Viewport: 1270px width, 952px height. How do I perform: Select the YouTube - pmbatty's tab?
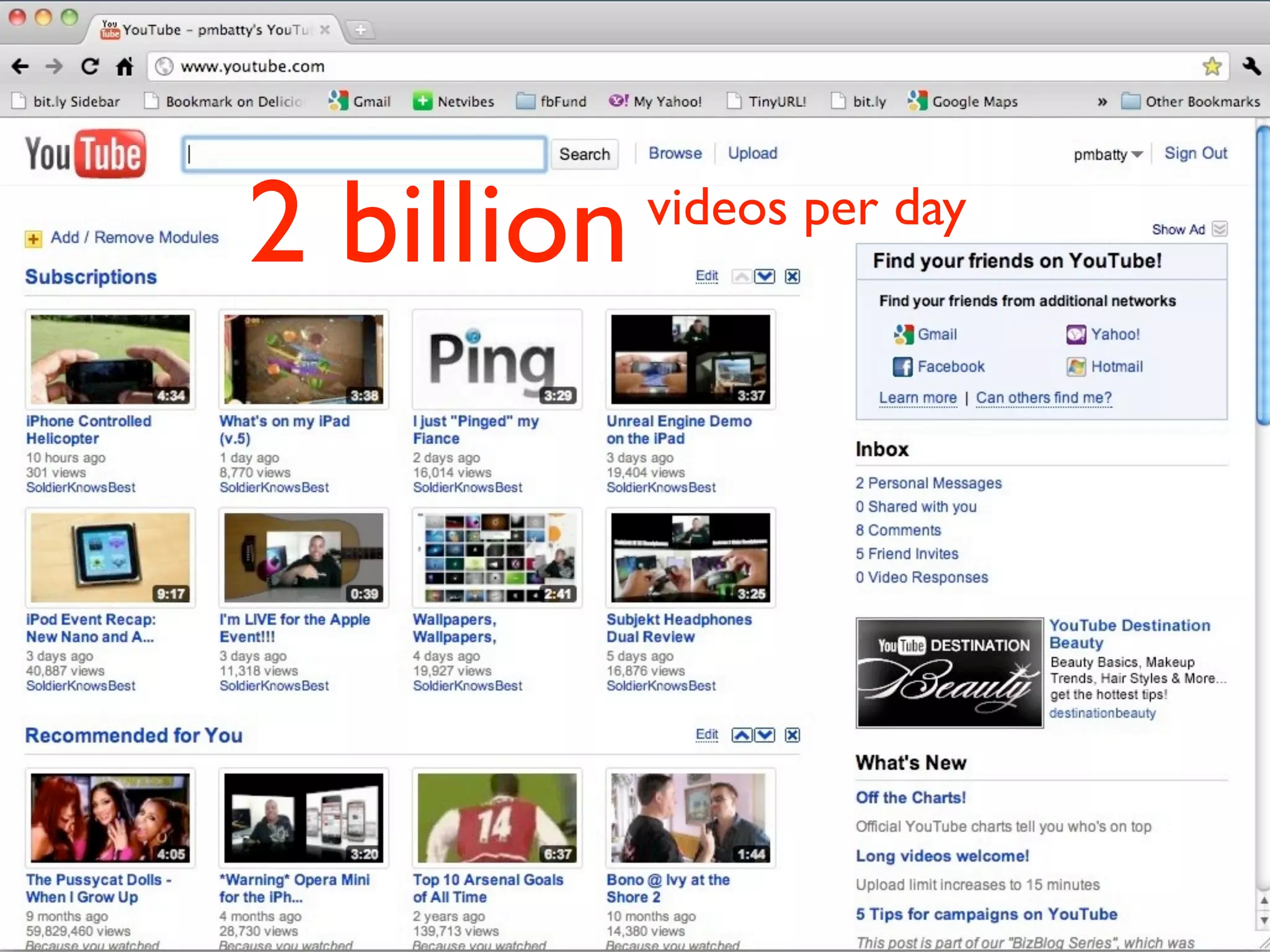point(215,29)
